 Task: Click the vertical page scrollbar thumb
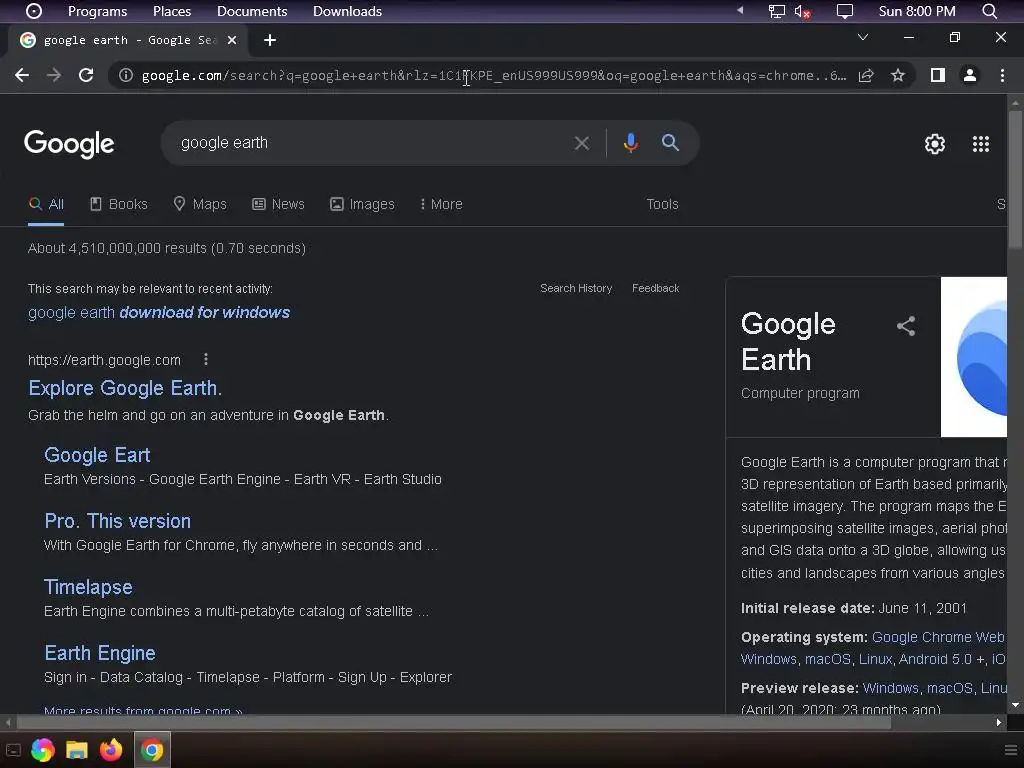[1015, 179]
